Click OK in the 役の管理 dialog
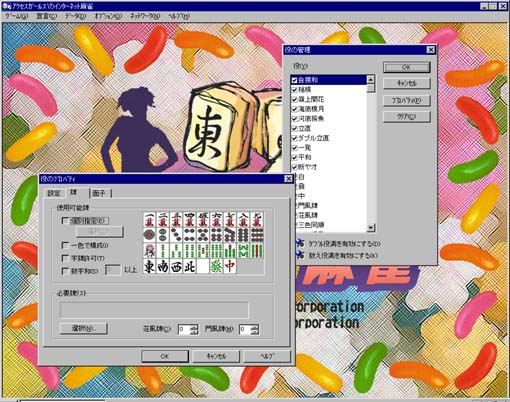The width and height of the screenshot is (510, 402). point(406,67)
